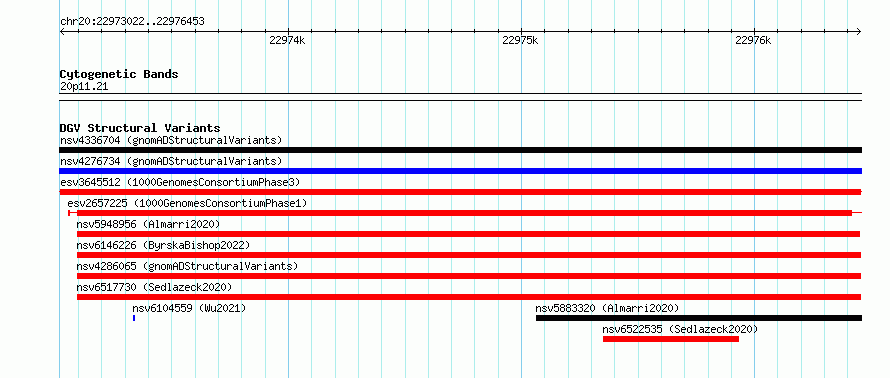Select the red nsv4286065 variant bar
The height and width of the screenshot is (378, 890).
[469, 276]
